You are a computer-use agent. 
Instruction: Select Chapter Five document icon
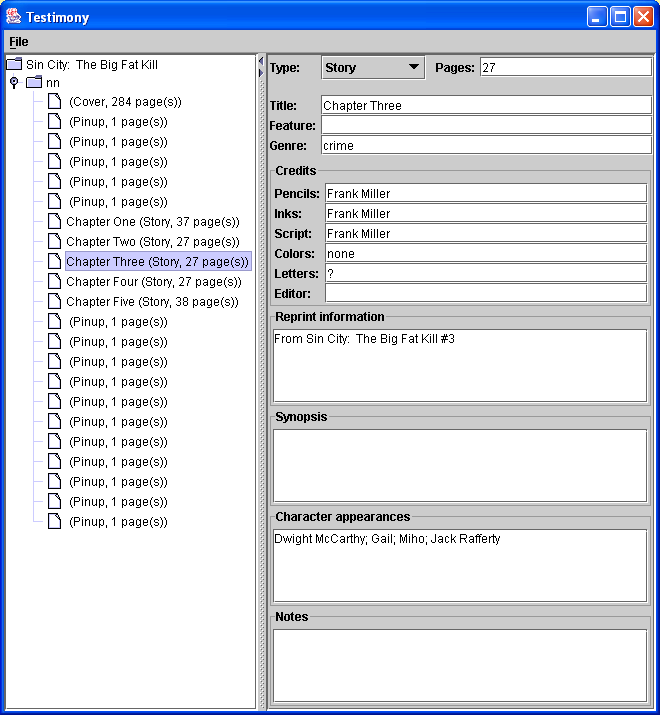tap(55, 302)
